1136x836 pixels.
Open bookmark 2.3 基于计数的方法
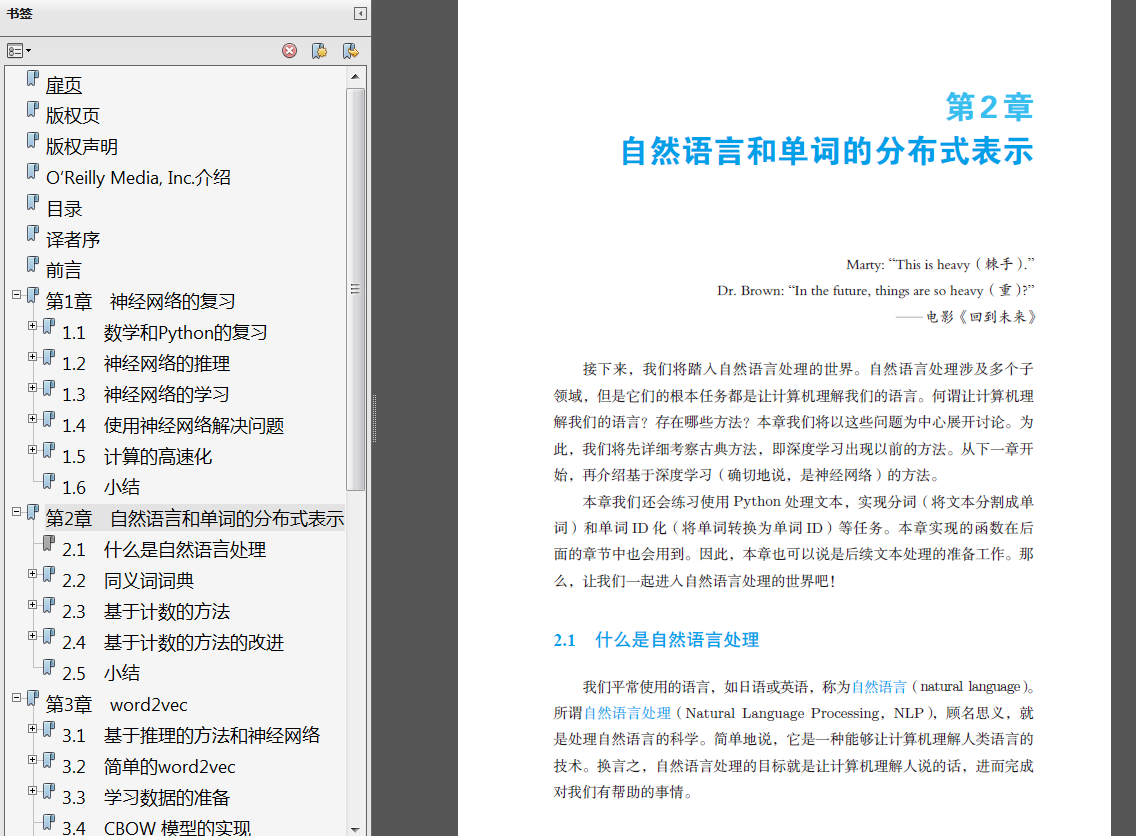(x=146, y=612)
